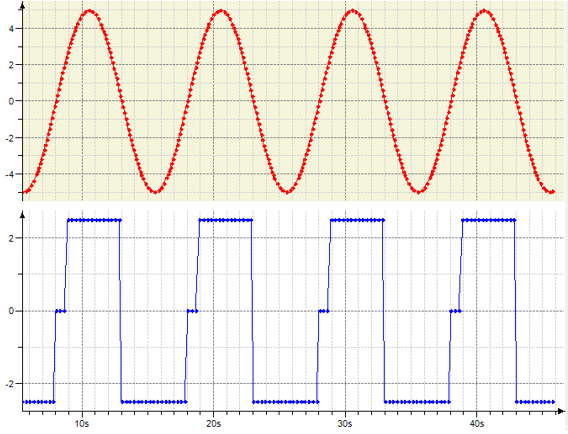
Task: Click the third blue square wave top plateau
Action: click(357, 220)
